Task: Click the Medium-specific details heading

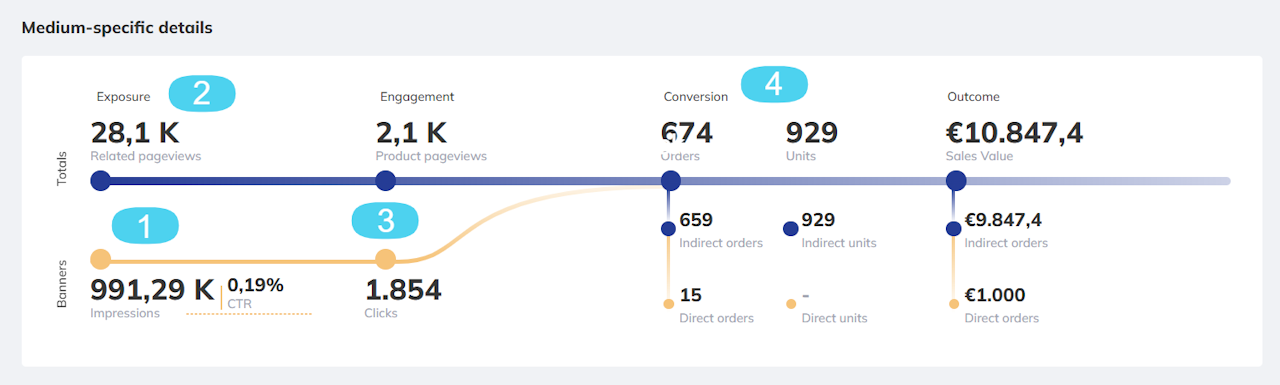Action: 117,28
